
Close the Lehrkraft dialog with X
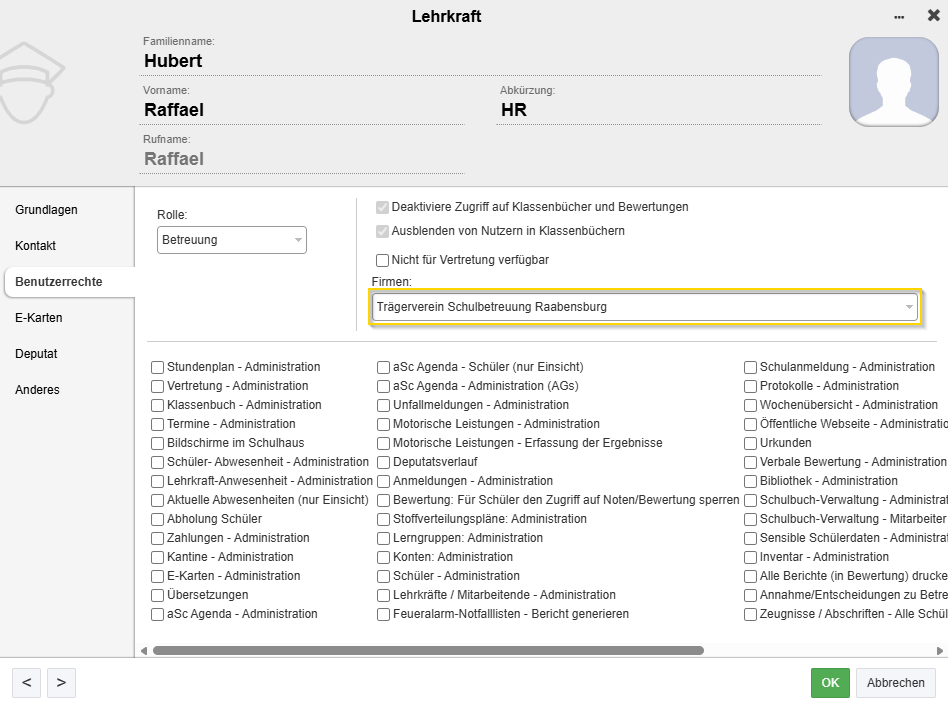point(933,16)
